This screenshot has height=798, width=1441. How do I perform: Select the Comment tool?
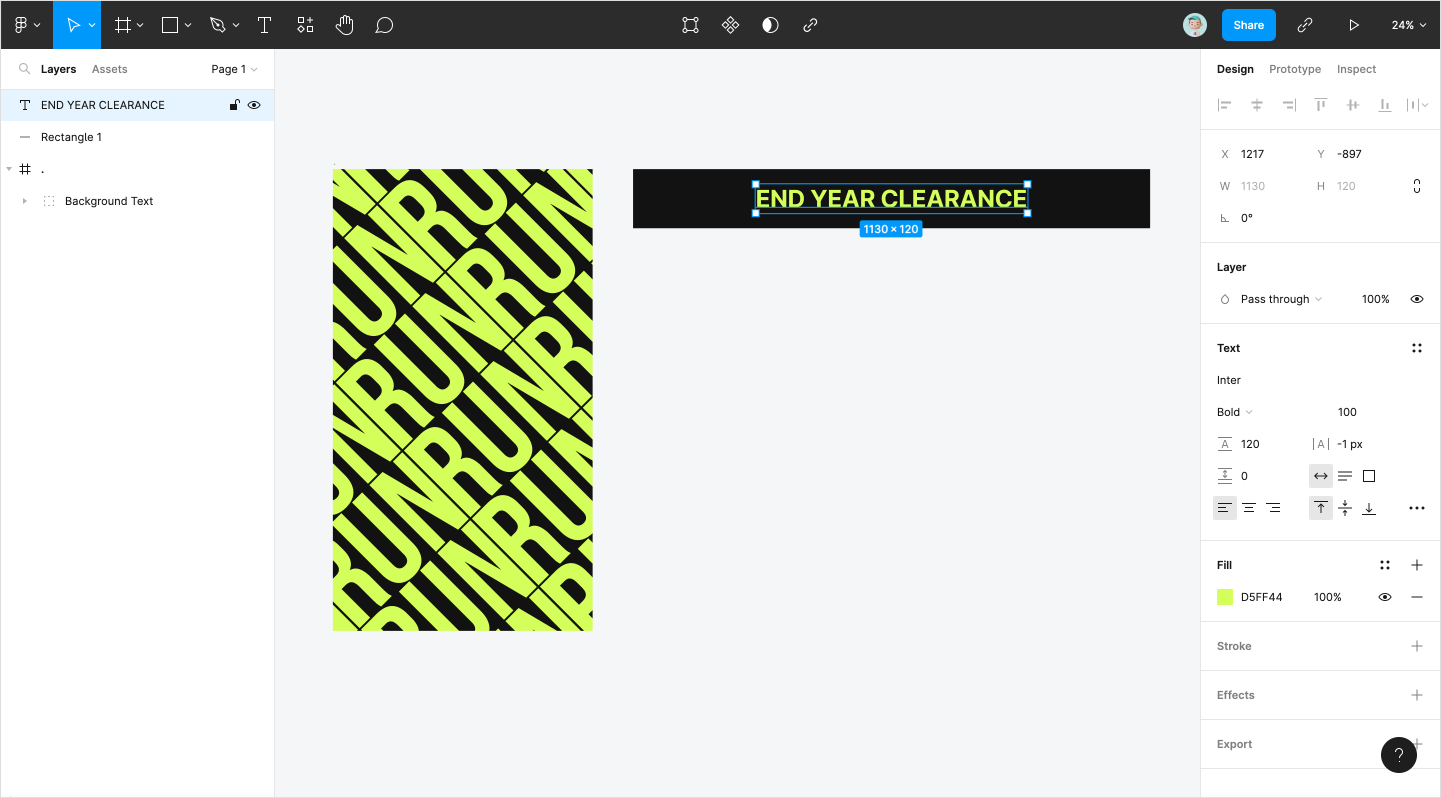pos(384,25)
